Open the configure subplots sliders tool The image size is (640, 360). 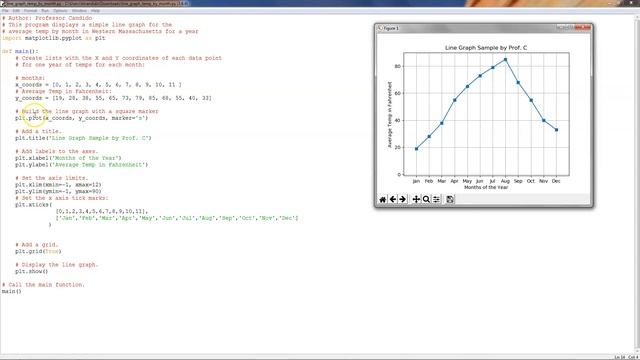(436, 199)
